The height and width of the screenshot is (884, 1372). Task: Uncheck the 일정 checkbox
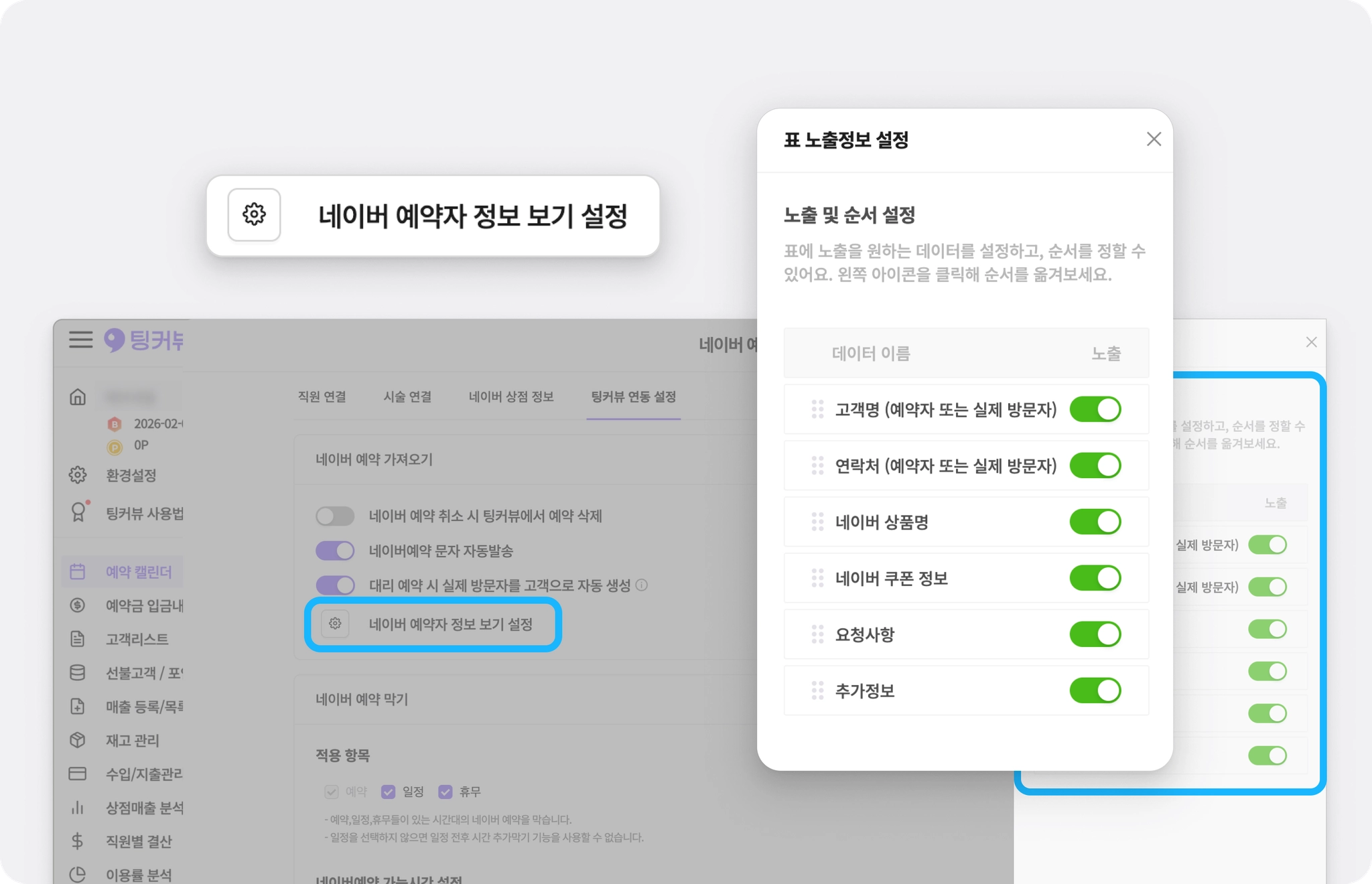click(x=388, y=792)
